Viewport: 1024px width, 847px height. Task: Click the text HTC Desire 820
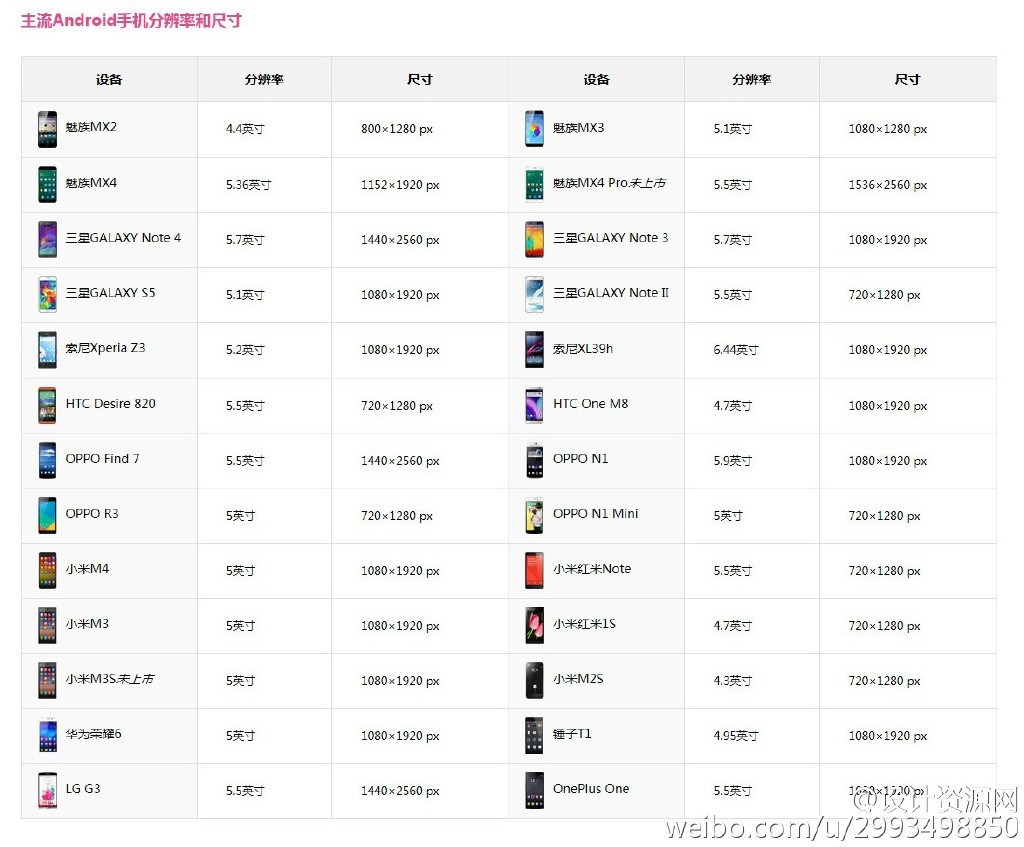[110, 404]
